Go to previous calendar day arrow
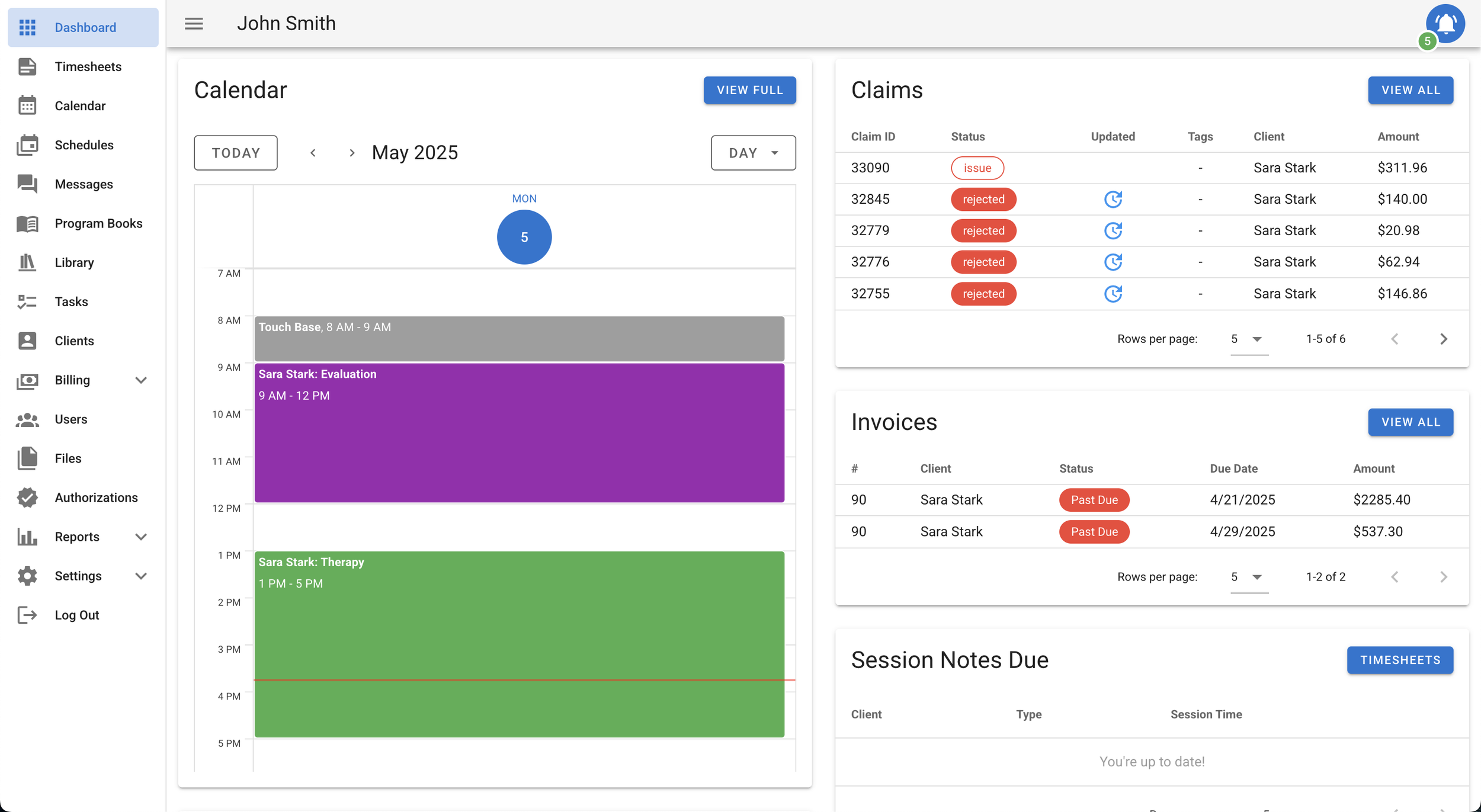 (313, 153)
